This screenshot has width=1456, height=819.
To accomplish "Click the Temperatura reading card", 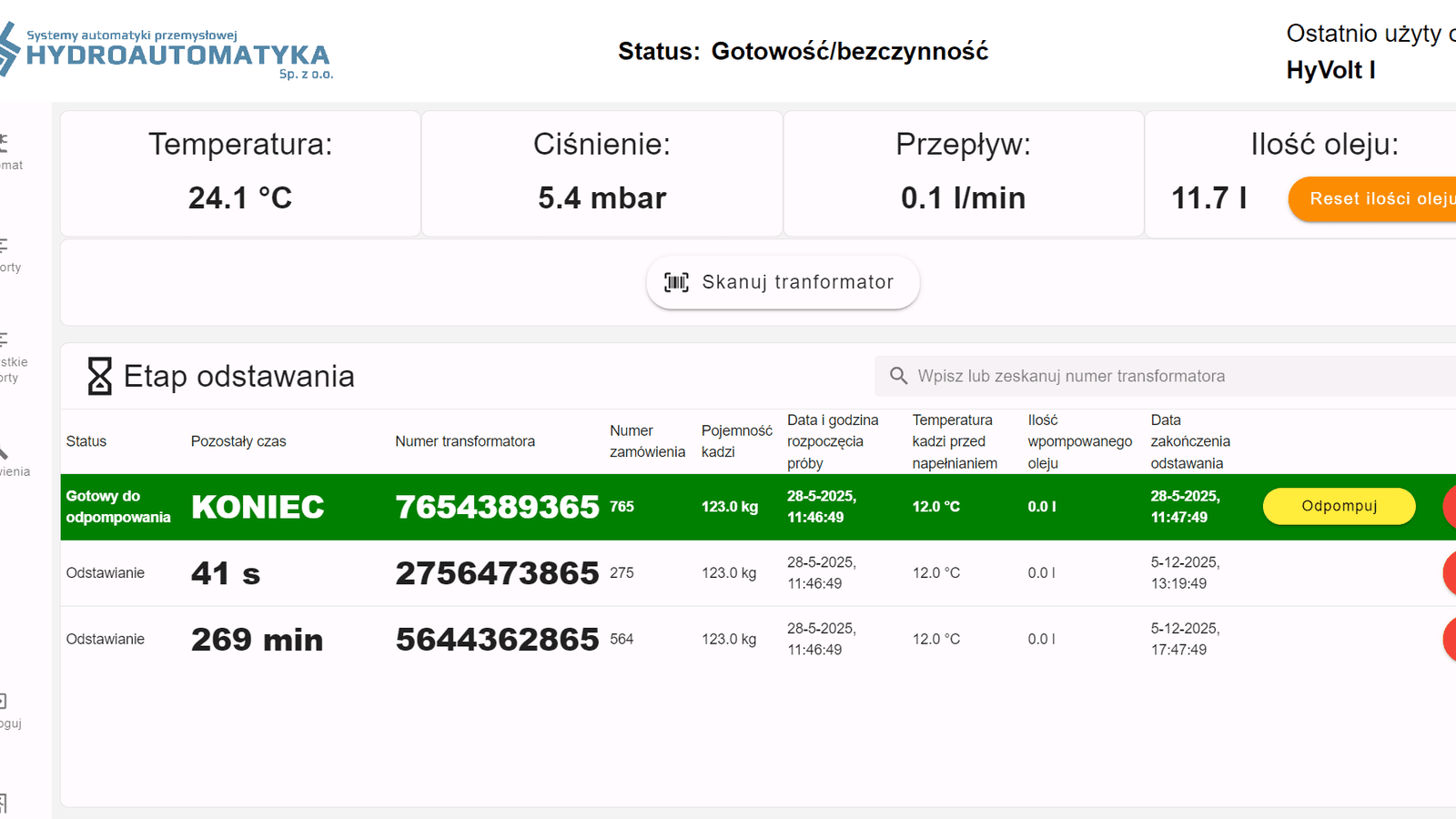I will tap(240, 173).
